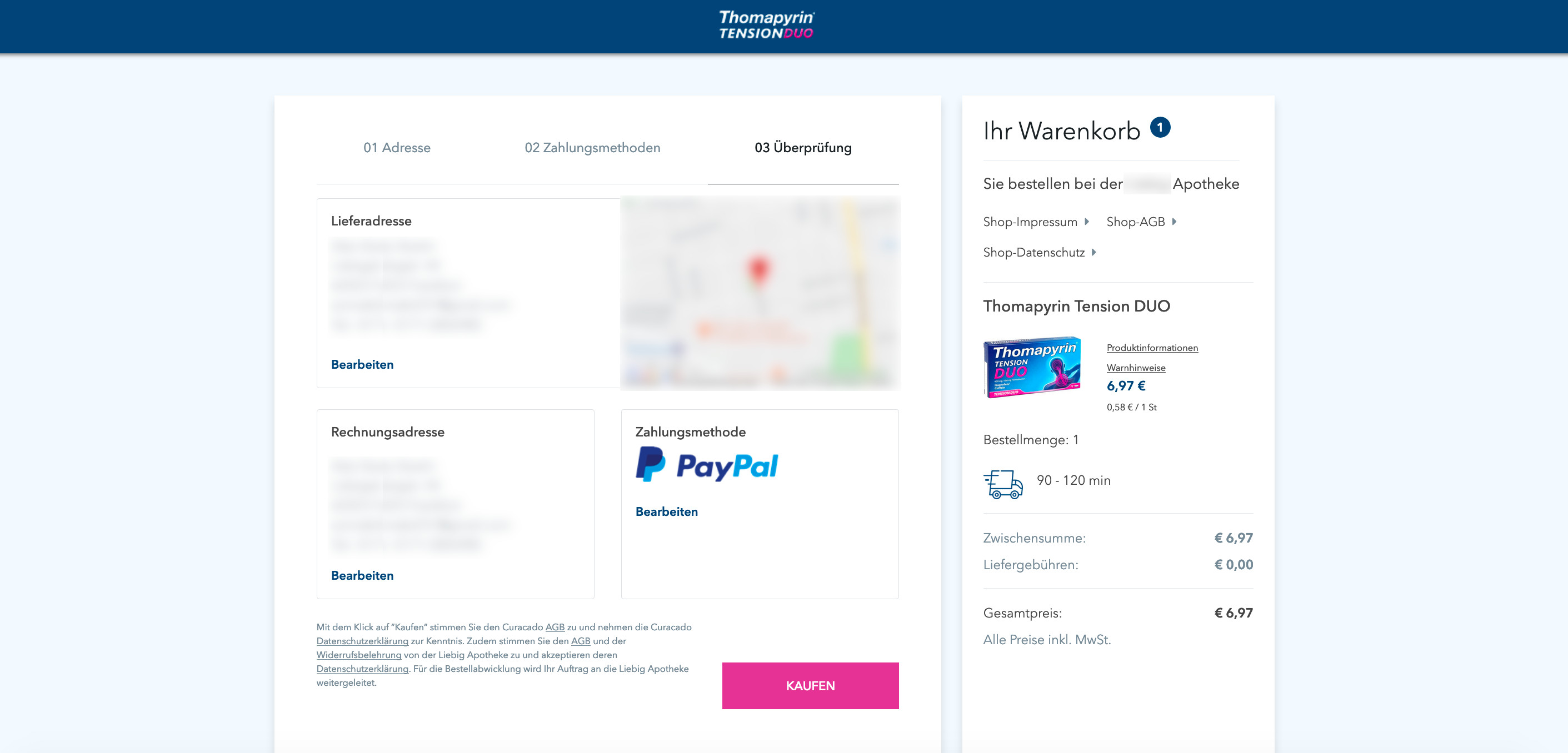Viewport: 1568px width, 753px height.
Task: Click the Thomapyrin product box image
Action: tap(1032, 368)
